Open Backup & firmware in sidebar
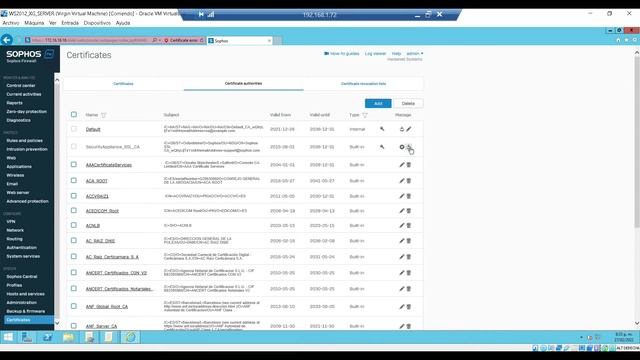The image size is (640, 360). (26, 311)
